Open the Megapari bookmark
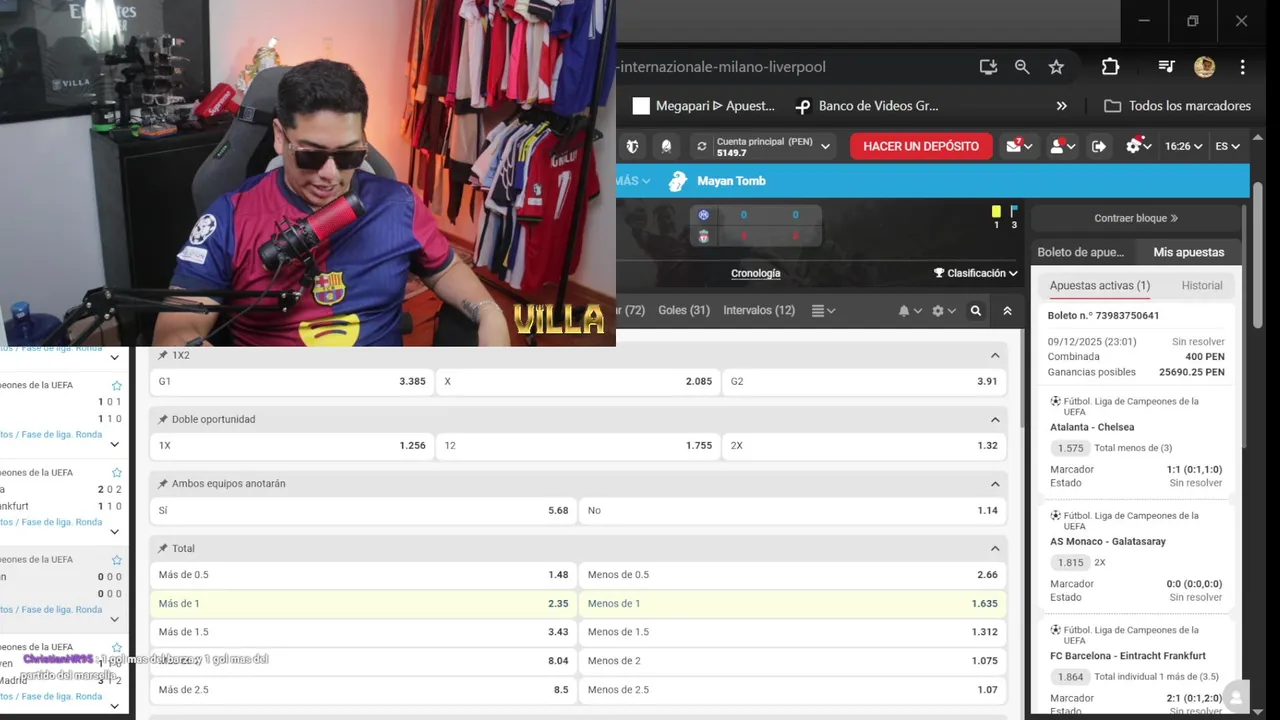The image size is (1280, 720). click(x=704, y=106)
